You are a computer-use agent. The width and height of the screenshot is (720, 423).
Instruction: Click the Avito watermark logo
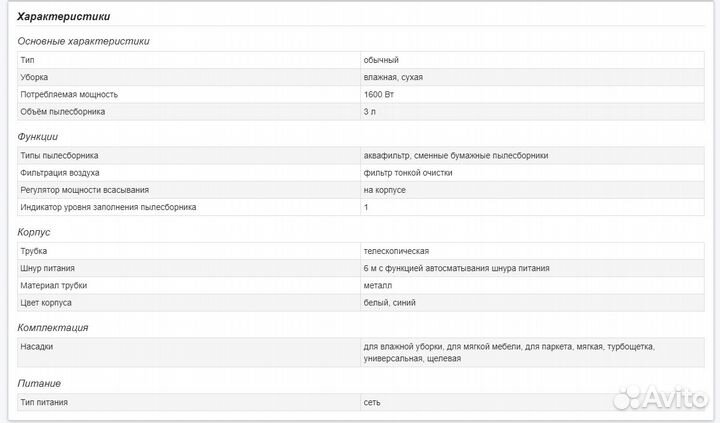click(x=661, y=397)
